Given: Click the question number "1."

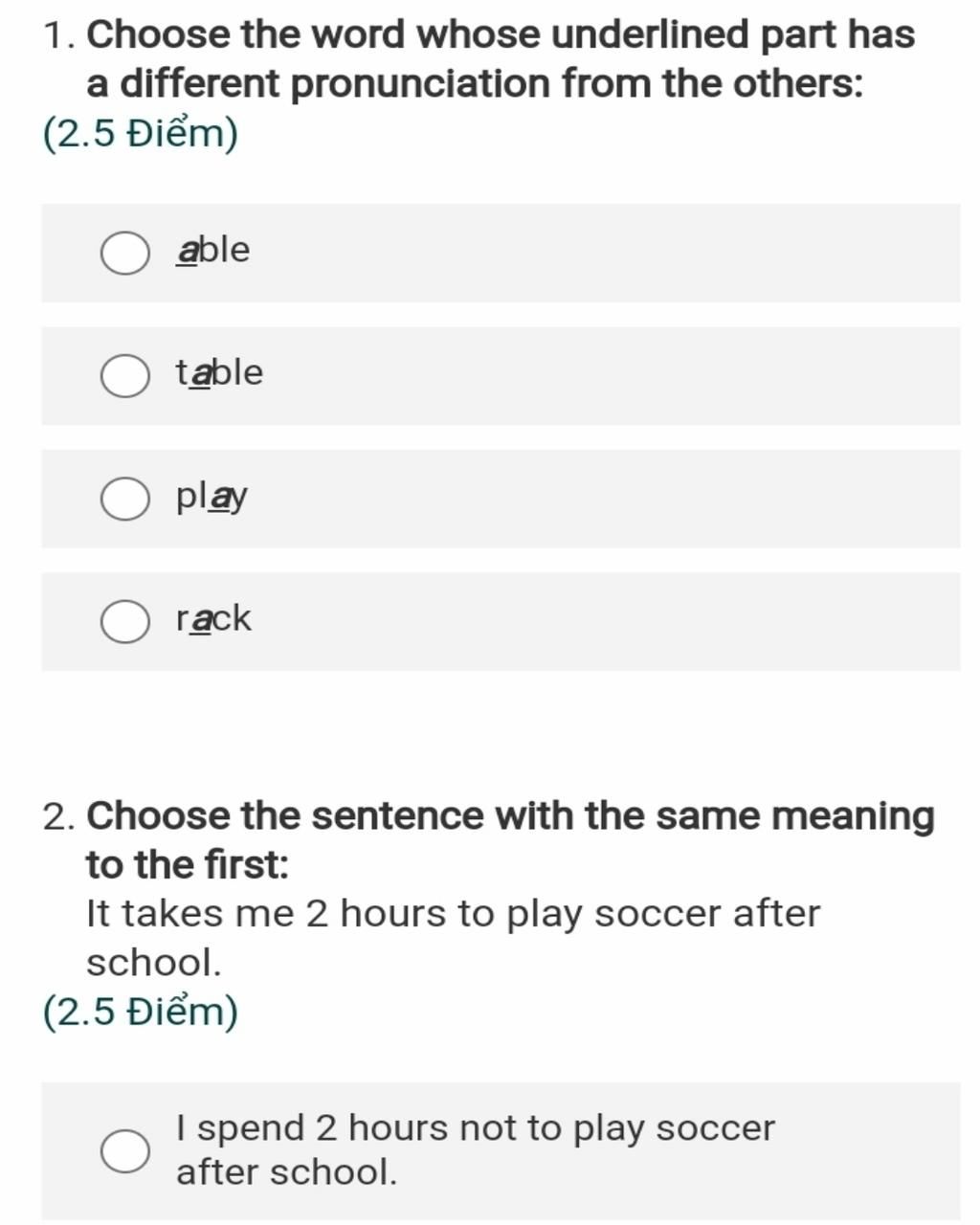Looking at the screenshot, I should click(59, 35).
